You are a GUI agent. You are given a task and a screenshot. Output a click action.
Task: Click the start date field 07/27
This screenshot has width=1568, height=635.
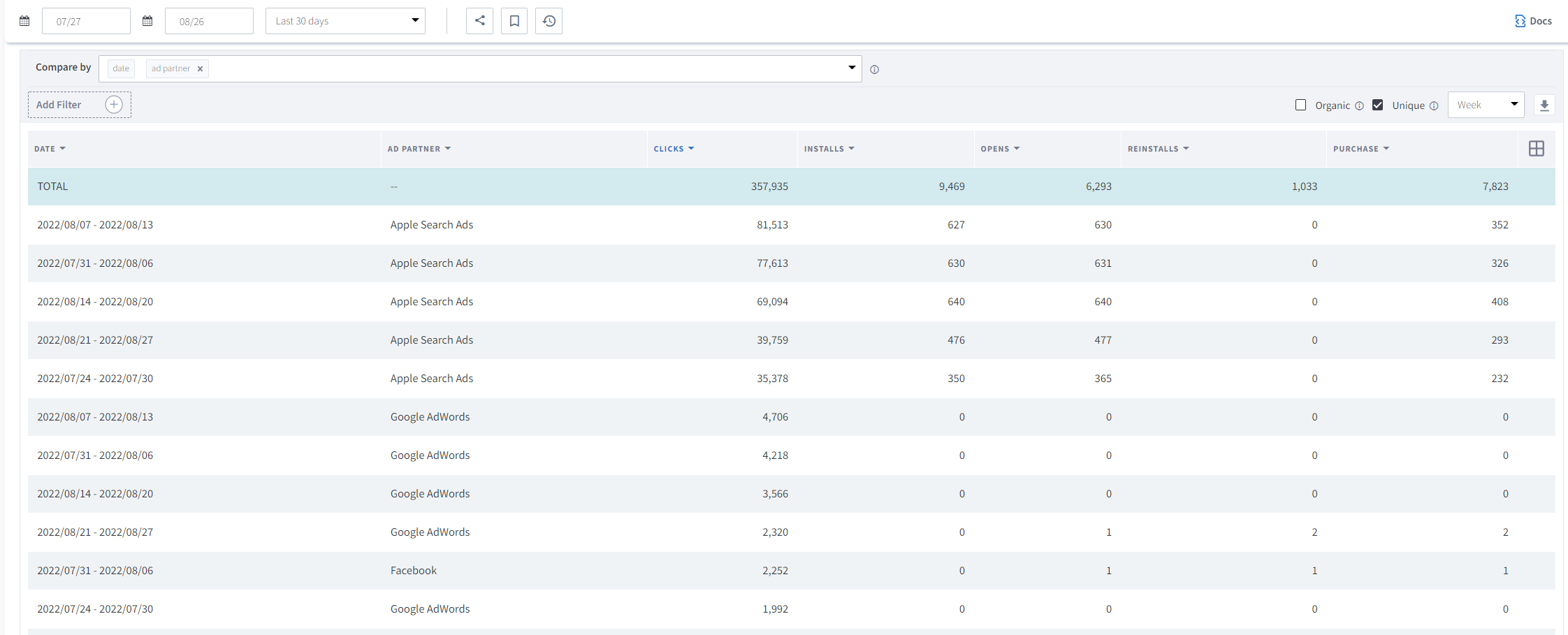(x=86, y=21)
